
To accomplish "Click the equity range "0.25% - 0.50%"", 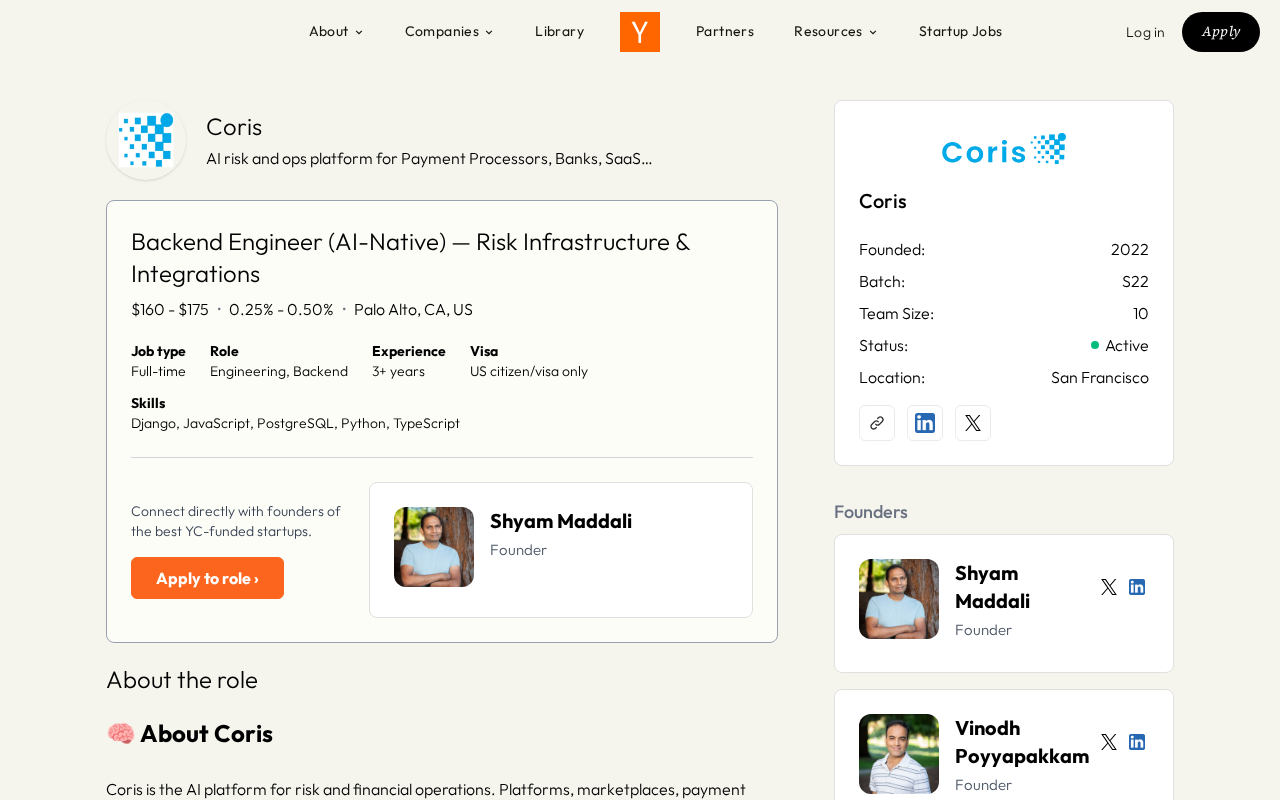I will 281,310.
